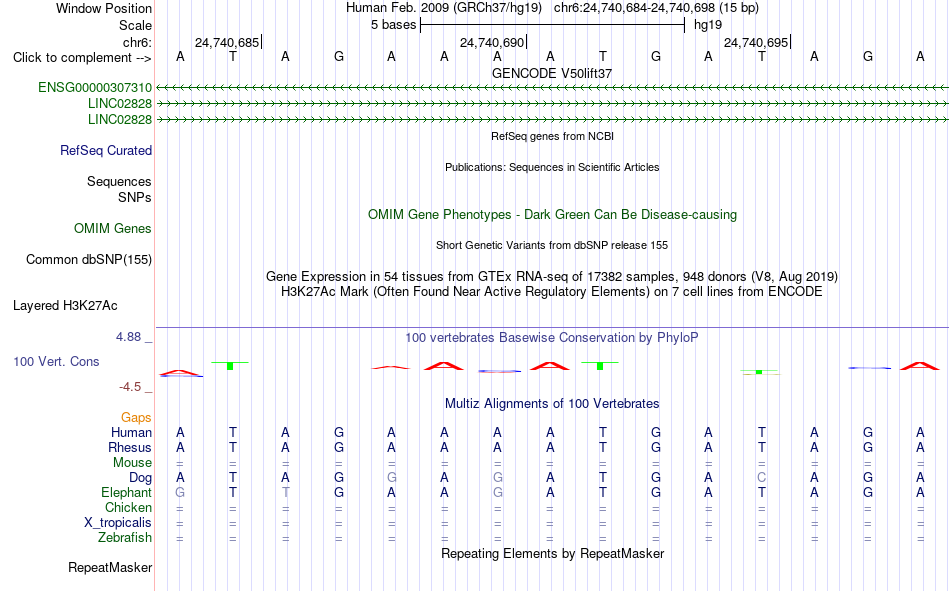Click the 4.88 PhyloP scale maximum
This screenshot has height=591, width=950.
coord(128,337)
